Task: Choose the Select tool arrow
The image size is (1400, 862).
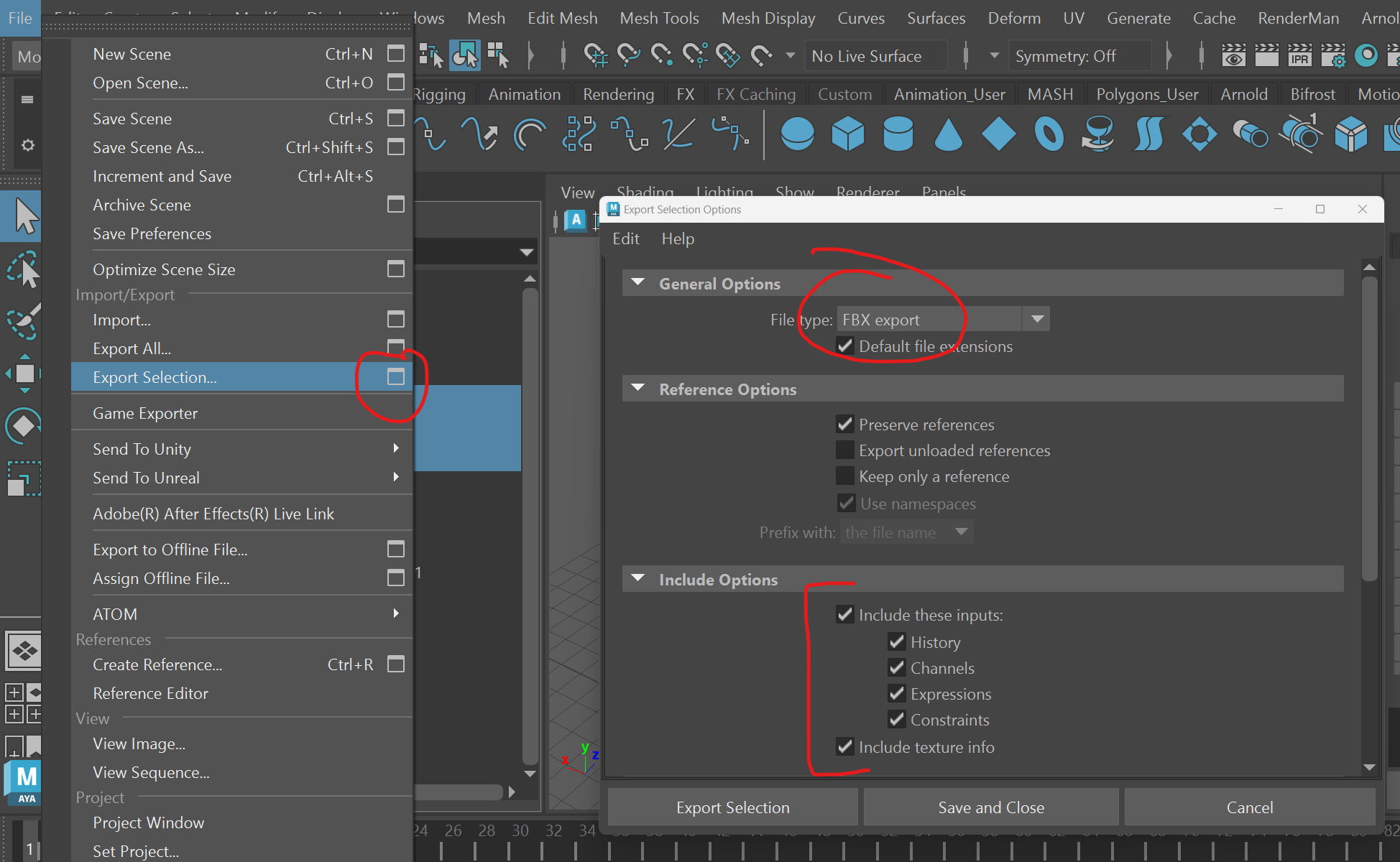Action: pyautogui.click(x=24, y=217)
